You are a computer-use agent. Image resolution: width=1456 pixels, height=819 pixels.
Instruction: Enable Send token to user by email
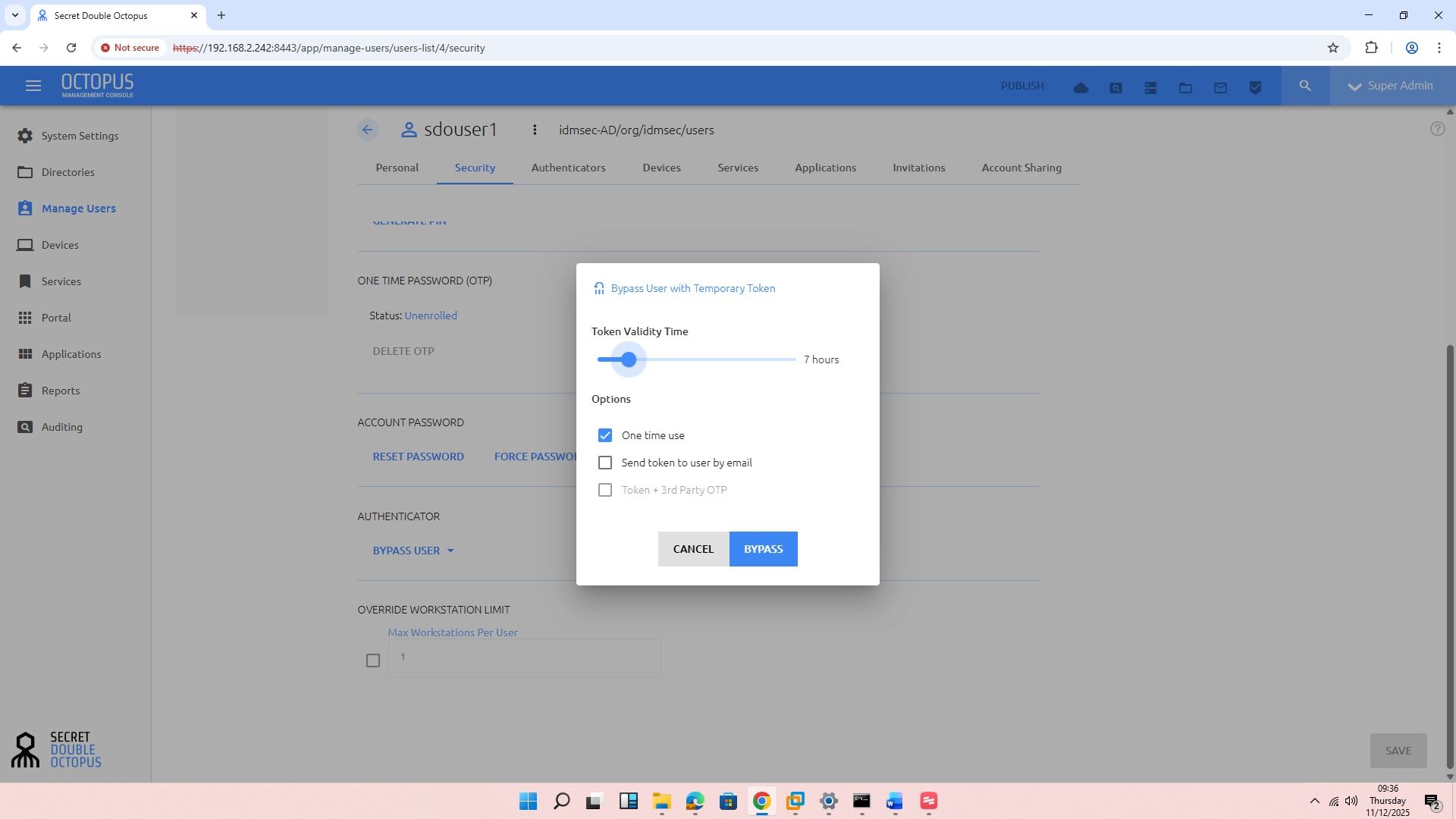[605, 463]
